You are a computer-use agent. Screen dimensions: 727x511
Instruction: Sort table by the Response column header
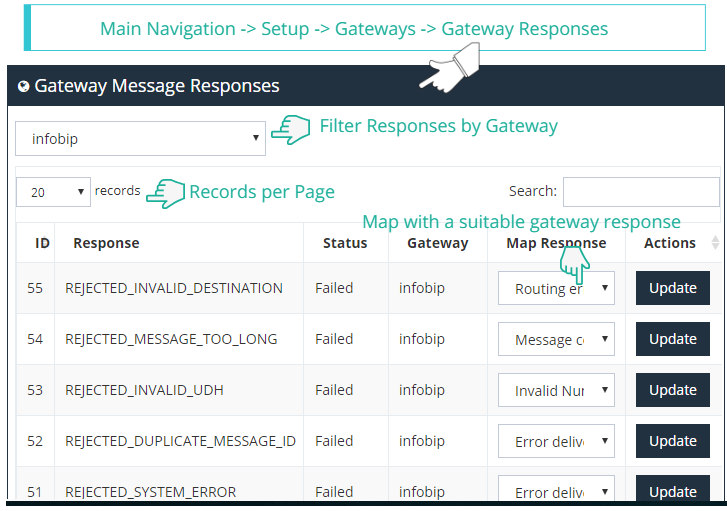[106, 243]
